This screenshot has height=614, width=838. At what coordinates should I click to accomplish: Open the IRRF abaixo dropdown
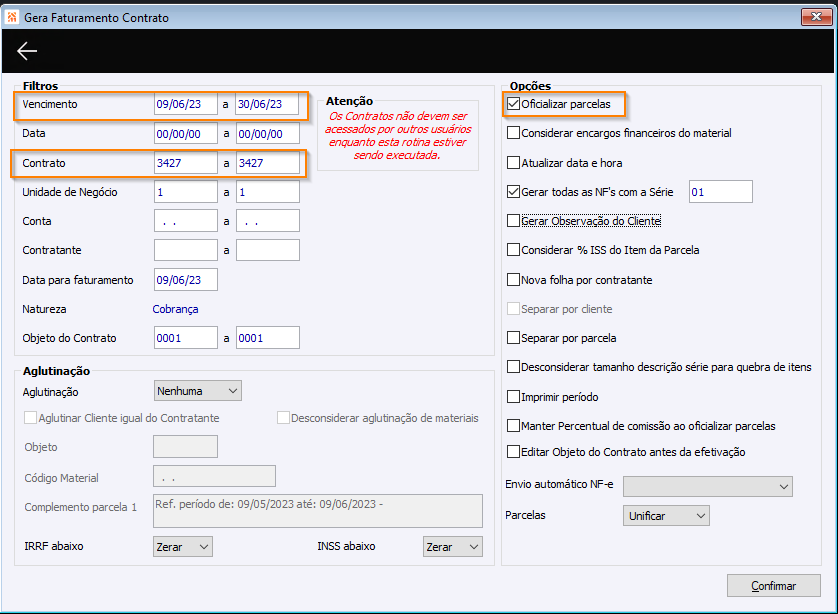coord(183,547)
